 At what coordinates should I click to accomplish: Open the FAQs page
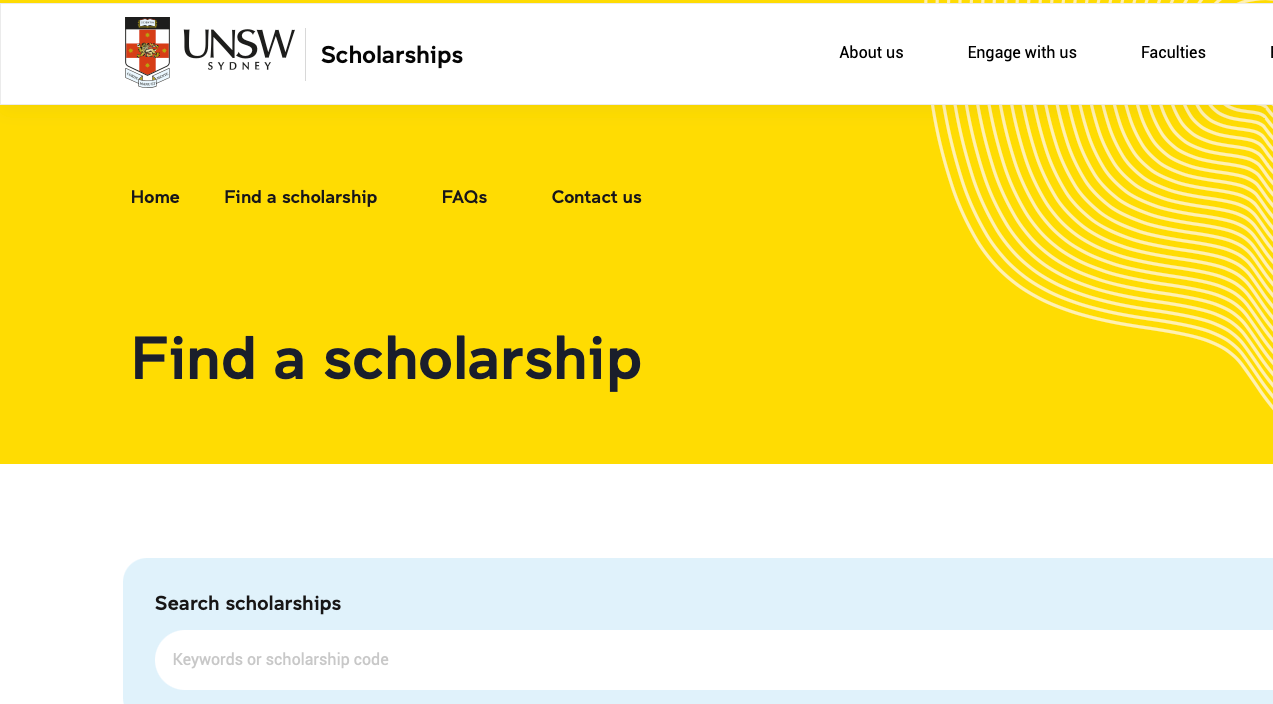pos(464,197)
